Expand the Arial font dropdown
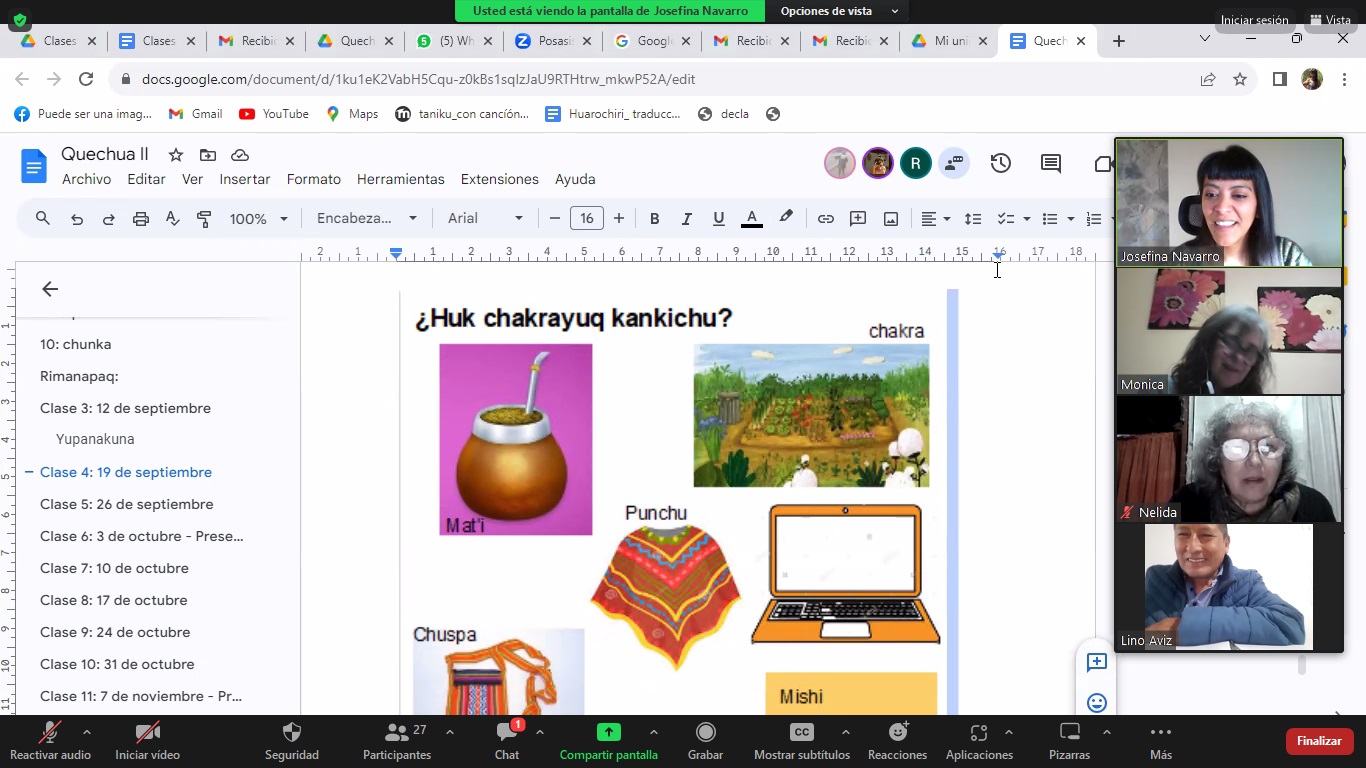This screenshot has height=768, width=1366. pos(485,218)
